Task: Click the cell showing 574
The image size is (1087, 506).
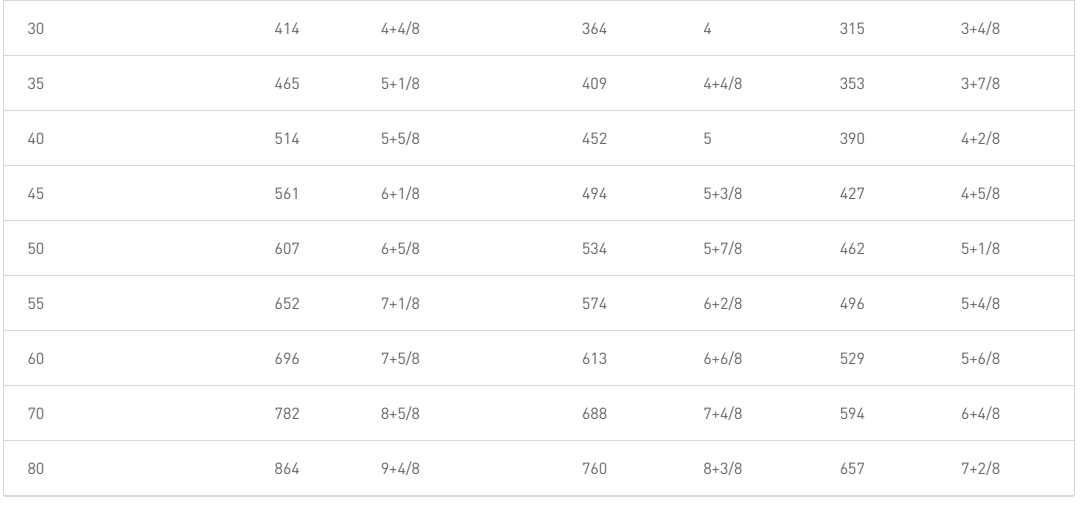Action: [594, 304]
